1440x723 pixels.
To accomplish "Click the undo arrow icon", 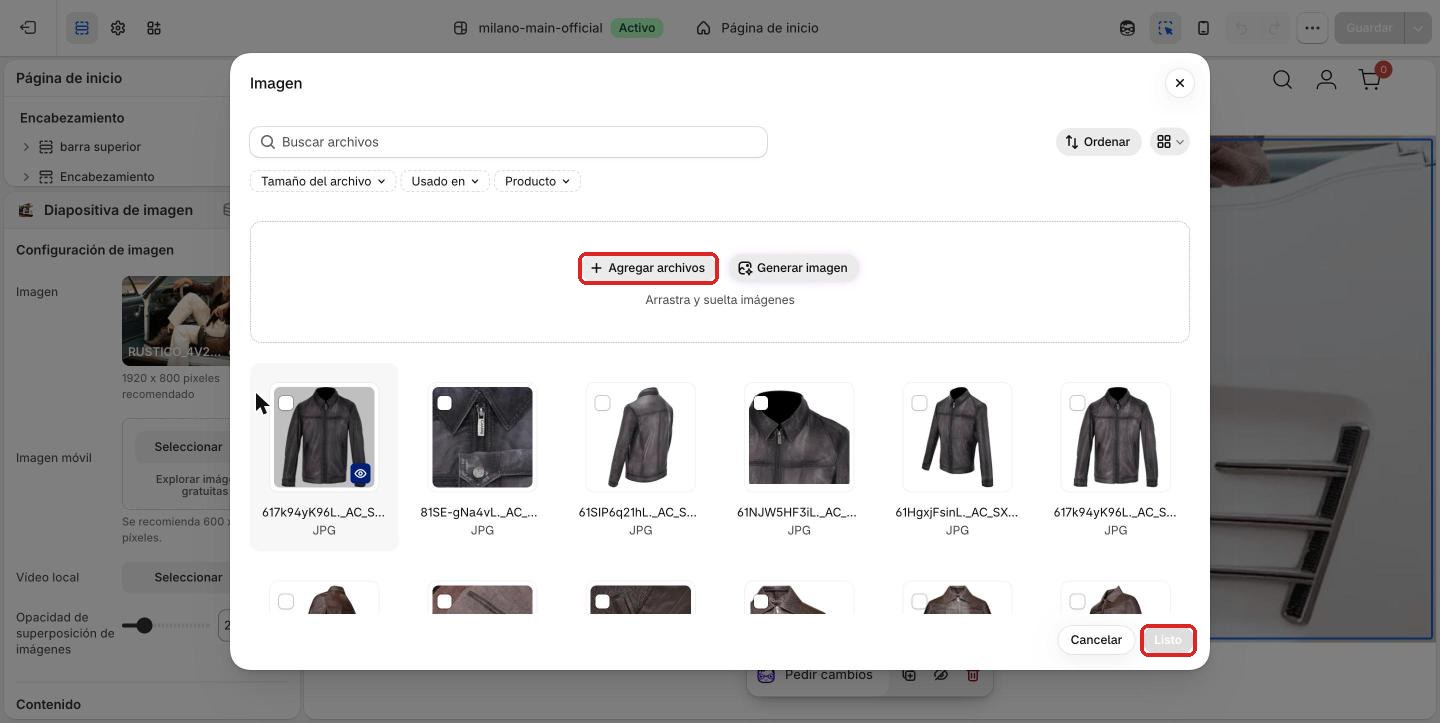I will [1241, 28].
